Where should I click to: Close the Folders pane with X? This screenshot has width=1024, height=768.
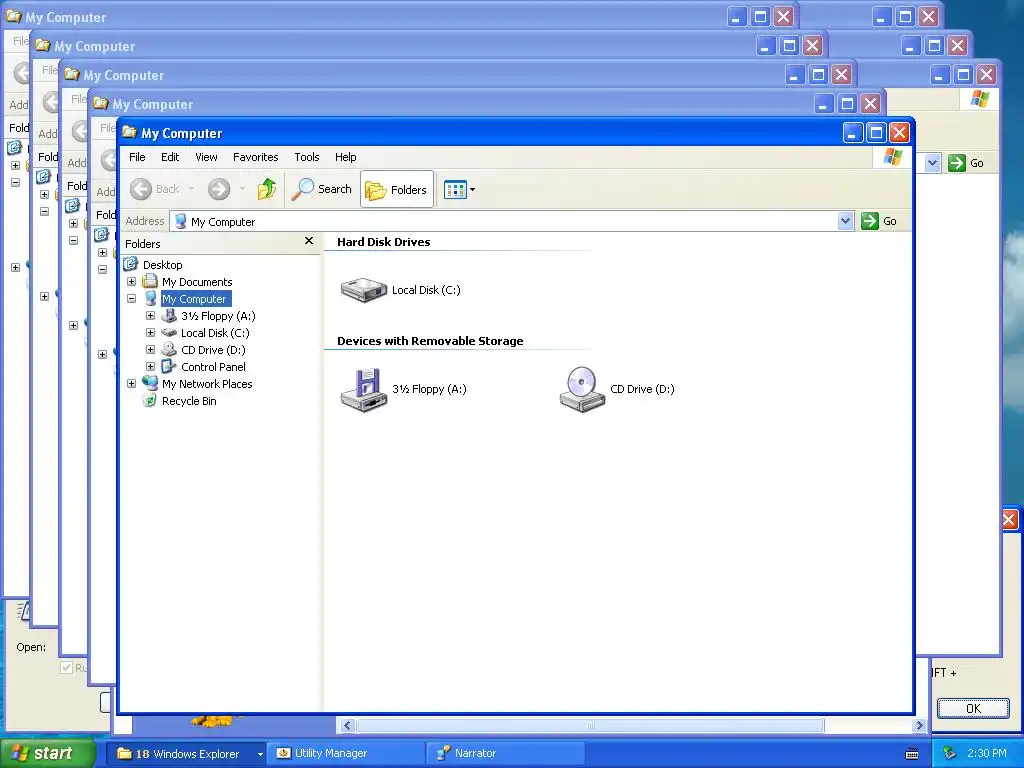[309, 241]
